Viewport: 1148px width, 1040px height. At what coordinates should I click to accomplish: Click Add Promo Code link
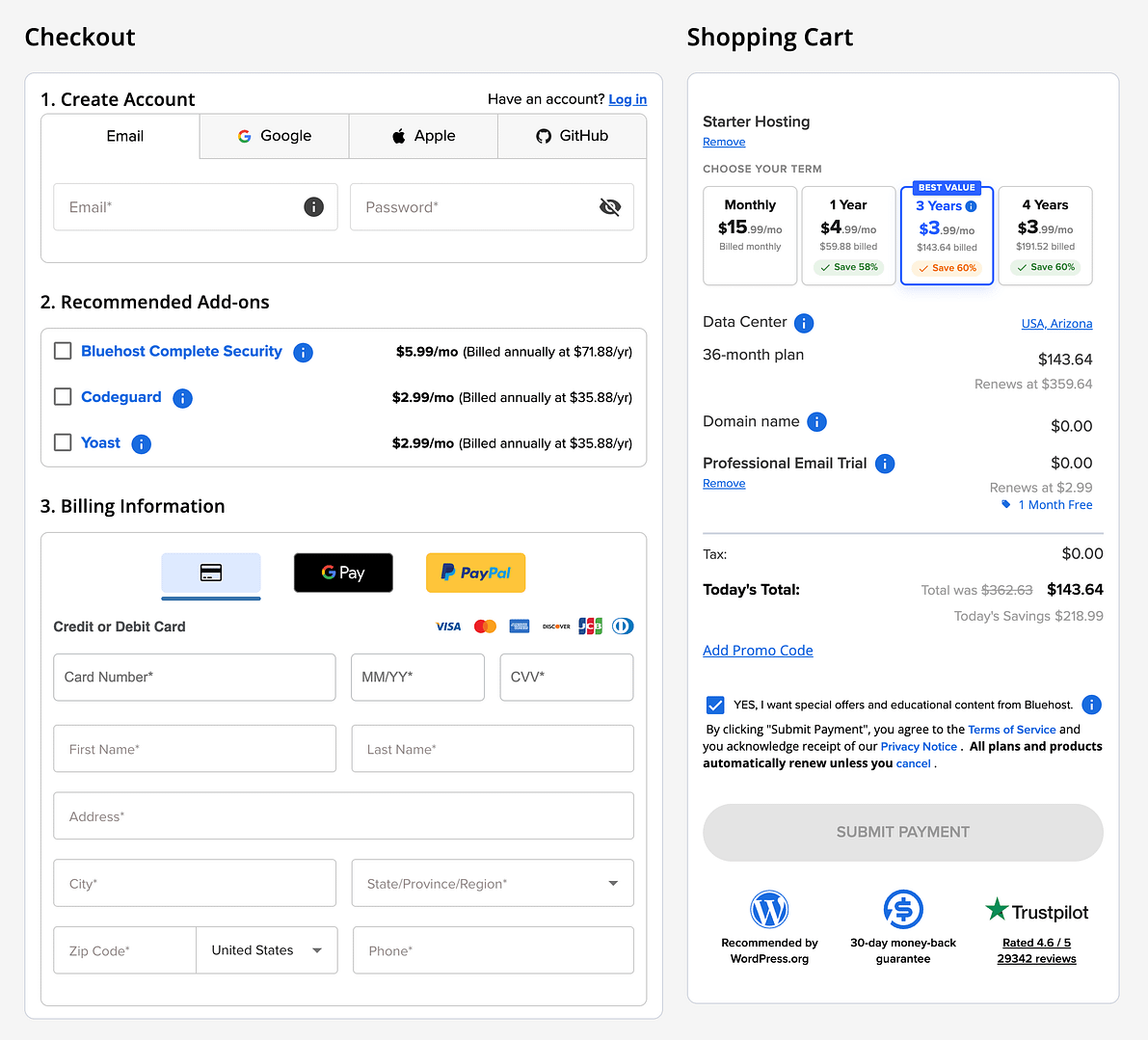(758, 651)
